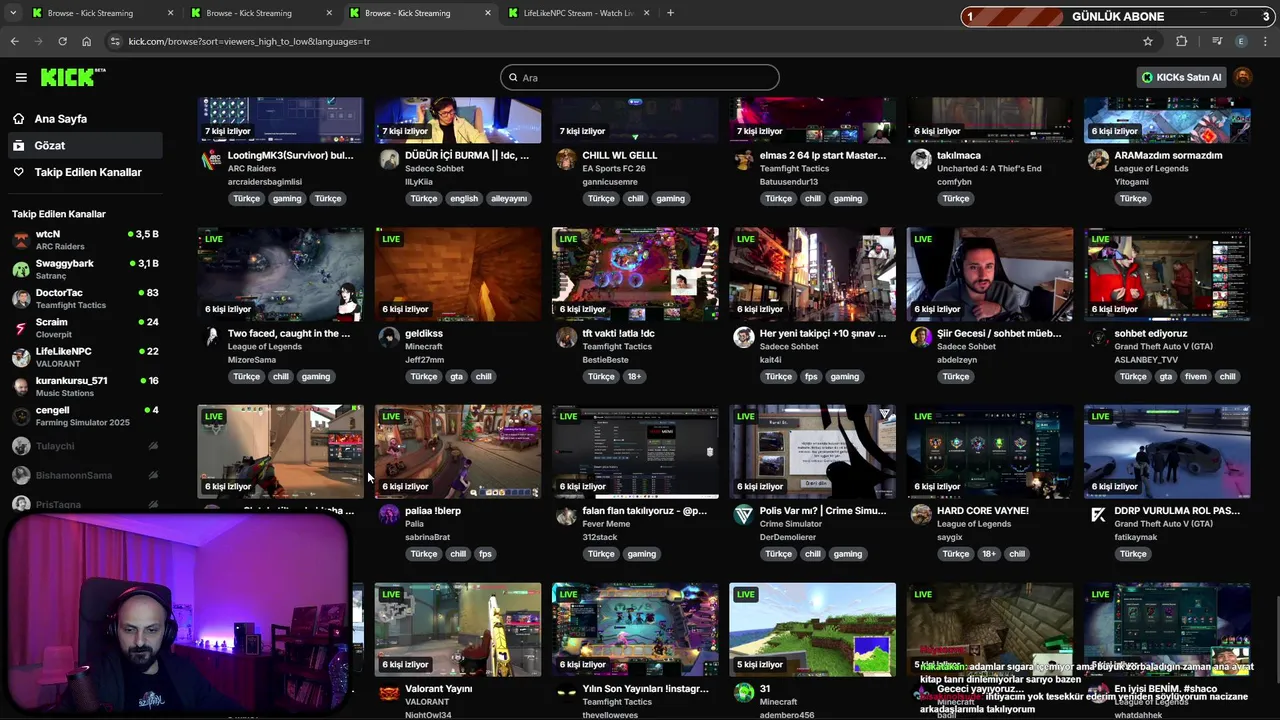Screen dimensions: 1280x720
Task: Open a new tab with the plus button
Action: (x=670, y=13)
